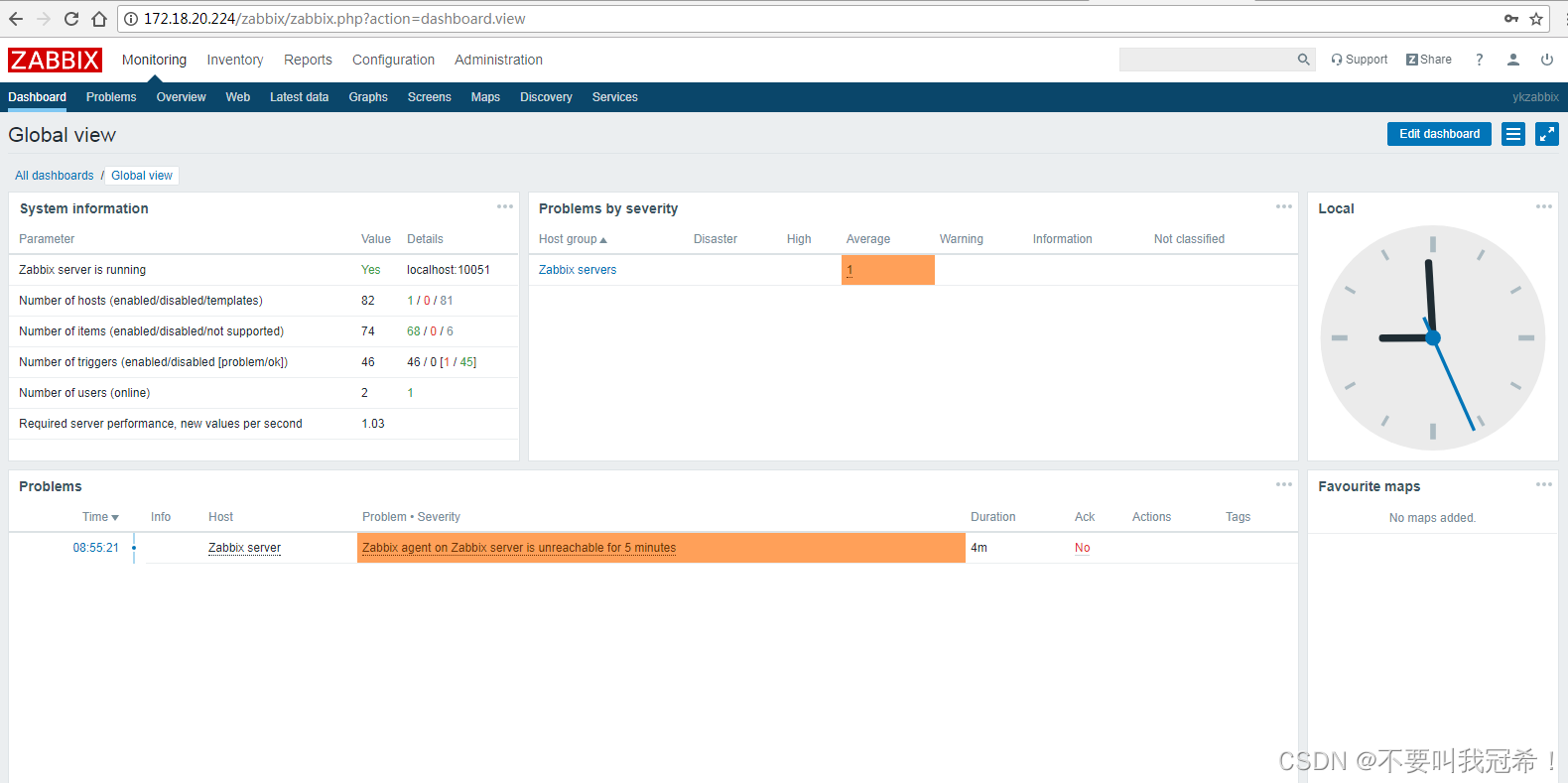This screenshot has height=783, width=1568.
Task: Switch to Dashboard submenu tab
Action: point(38,97)
